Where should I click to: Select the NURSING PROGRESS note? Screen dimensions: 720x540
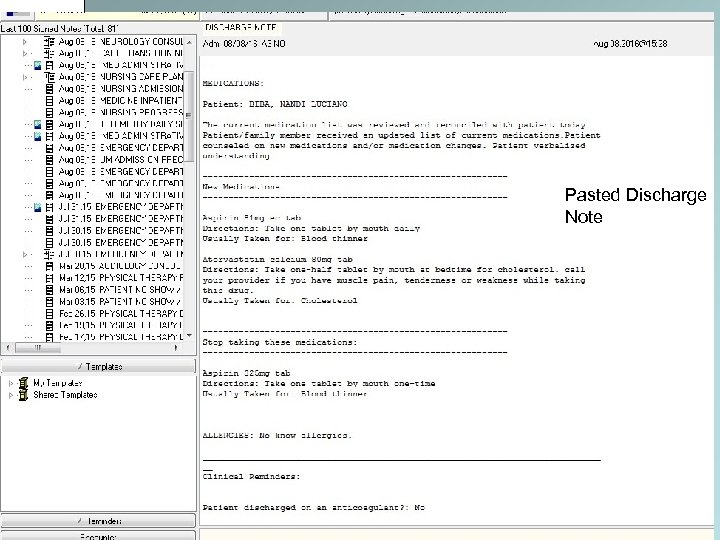121,112
